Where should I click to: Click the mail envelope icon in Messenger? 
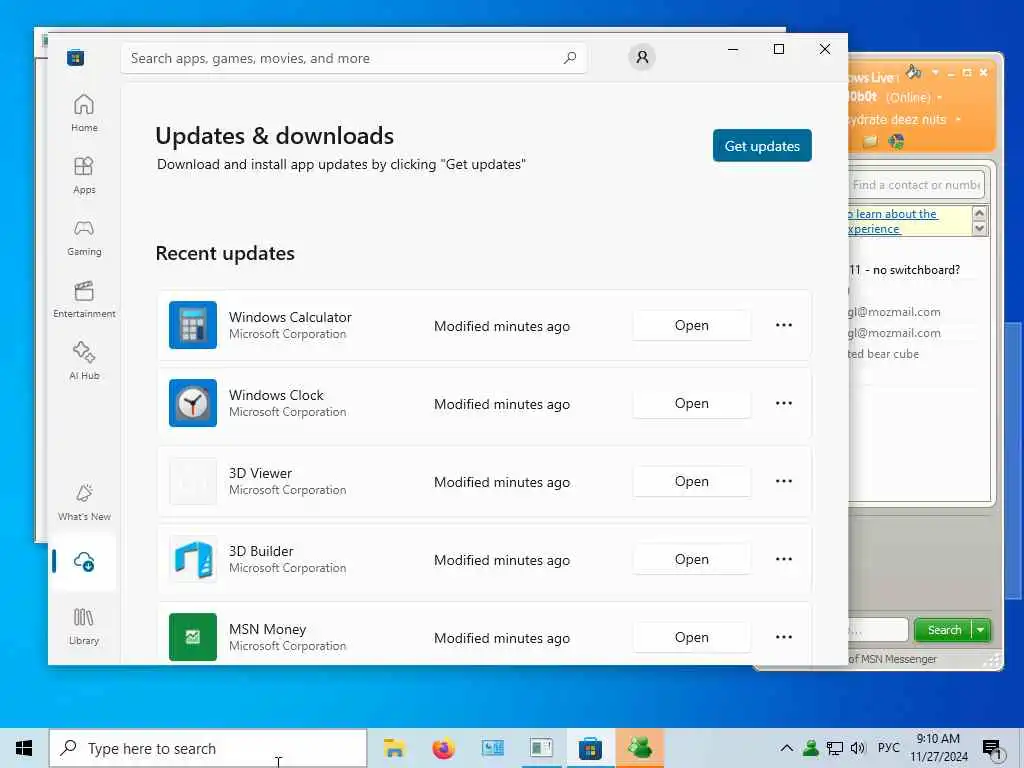point(870,141)
